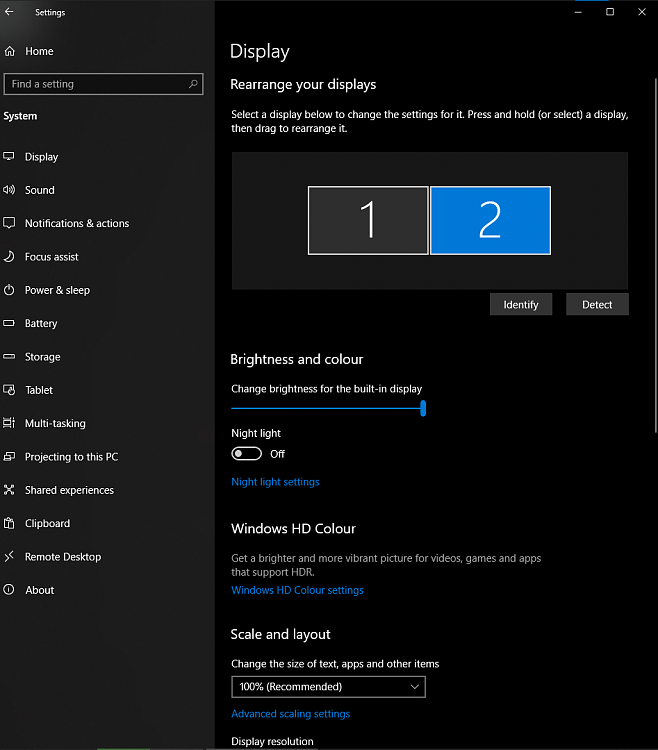Click the Storage drive icon

(10, 357)
